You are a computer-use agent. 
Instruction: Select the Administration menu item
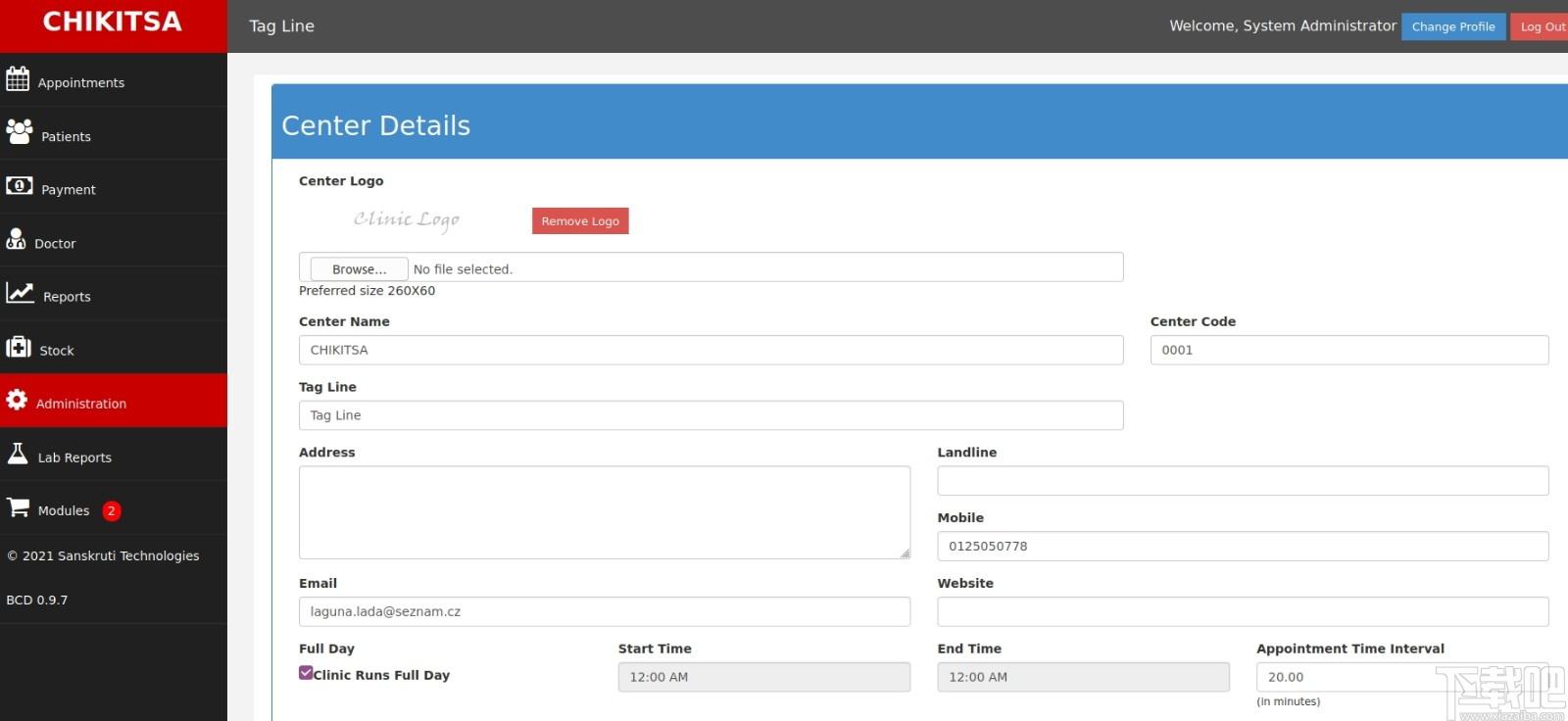(x=114, y=401)
